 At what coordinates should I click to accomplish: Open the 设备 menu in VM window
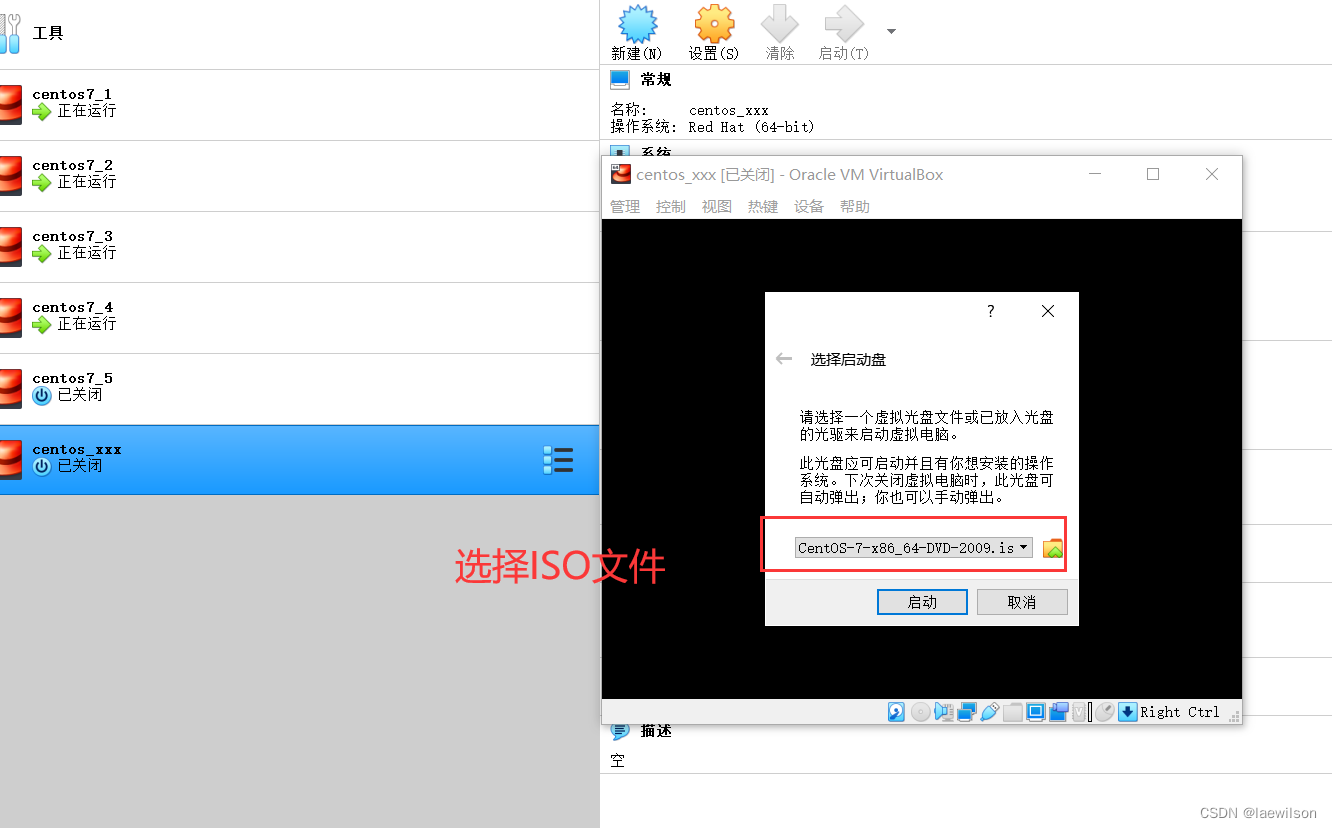(809, 206)
